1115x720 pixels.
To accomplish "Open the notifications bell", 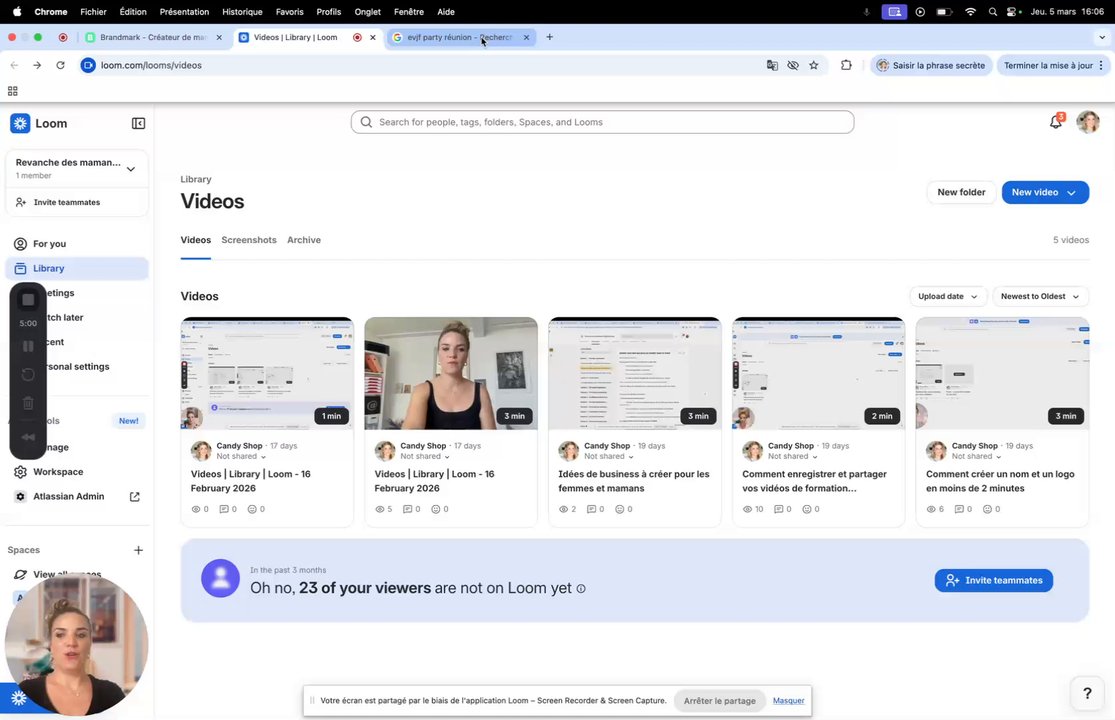I will coord(1056,122).
